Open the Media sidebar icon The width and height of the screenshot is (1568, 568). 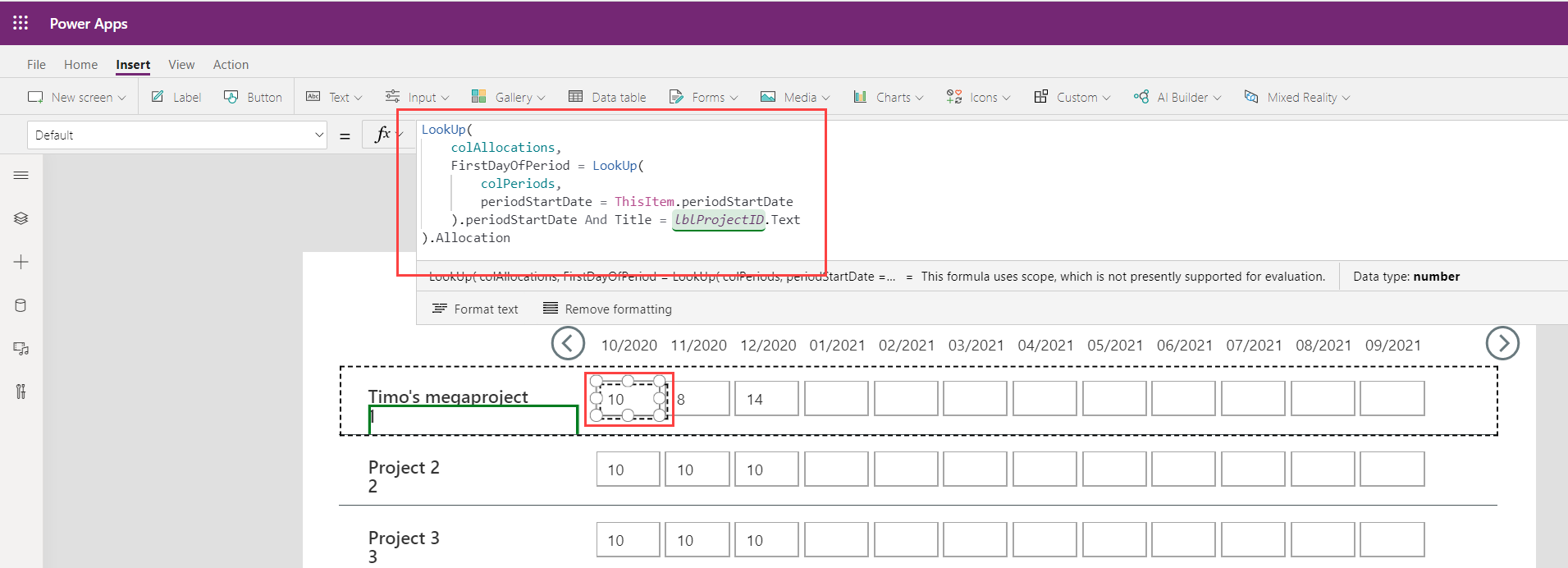(21, 349)
